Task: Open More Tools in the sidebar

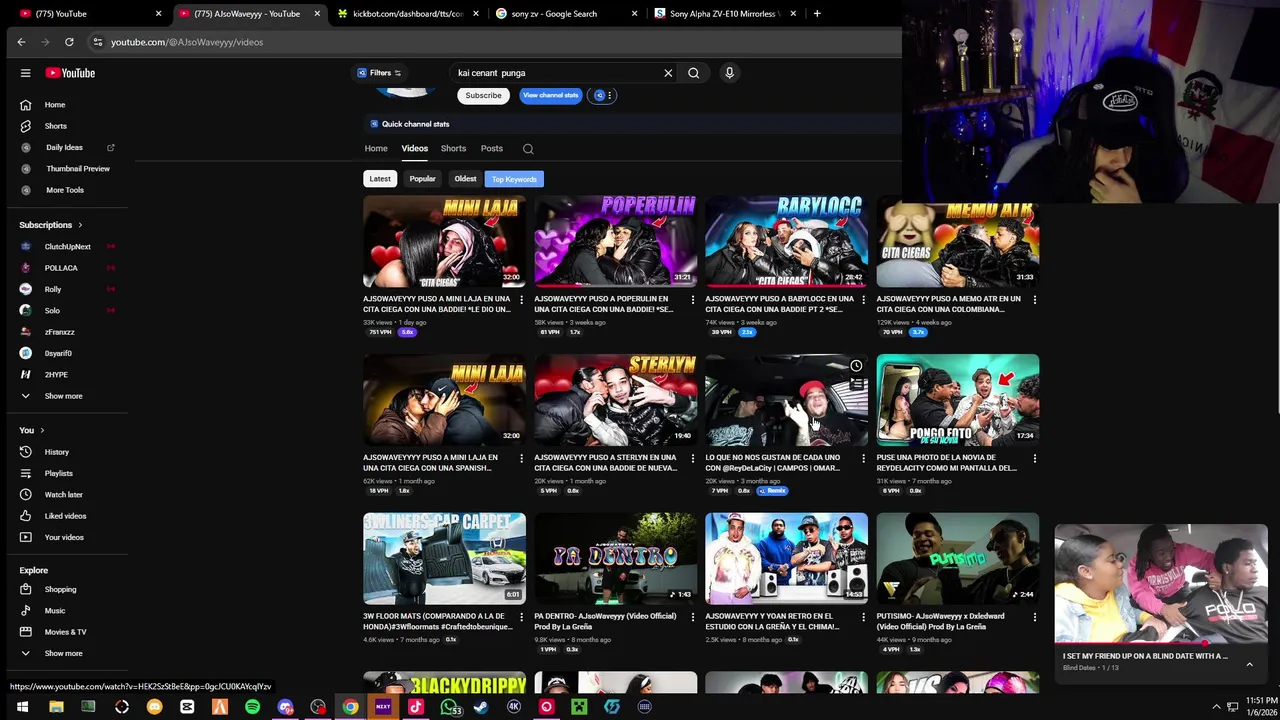Action: [66, 190]
